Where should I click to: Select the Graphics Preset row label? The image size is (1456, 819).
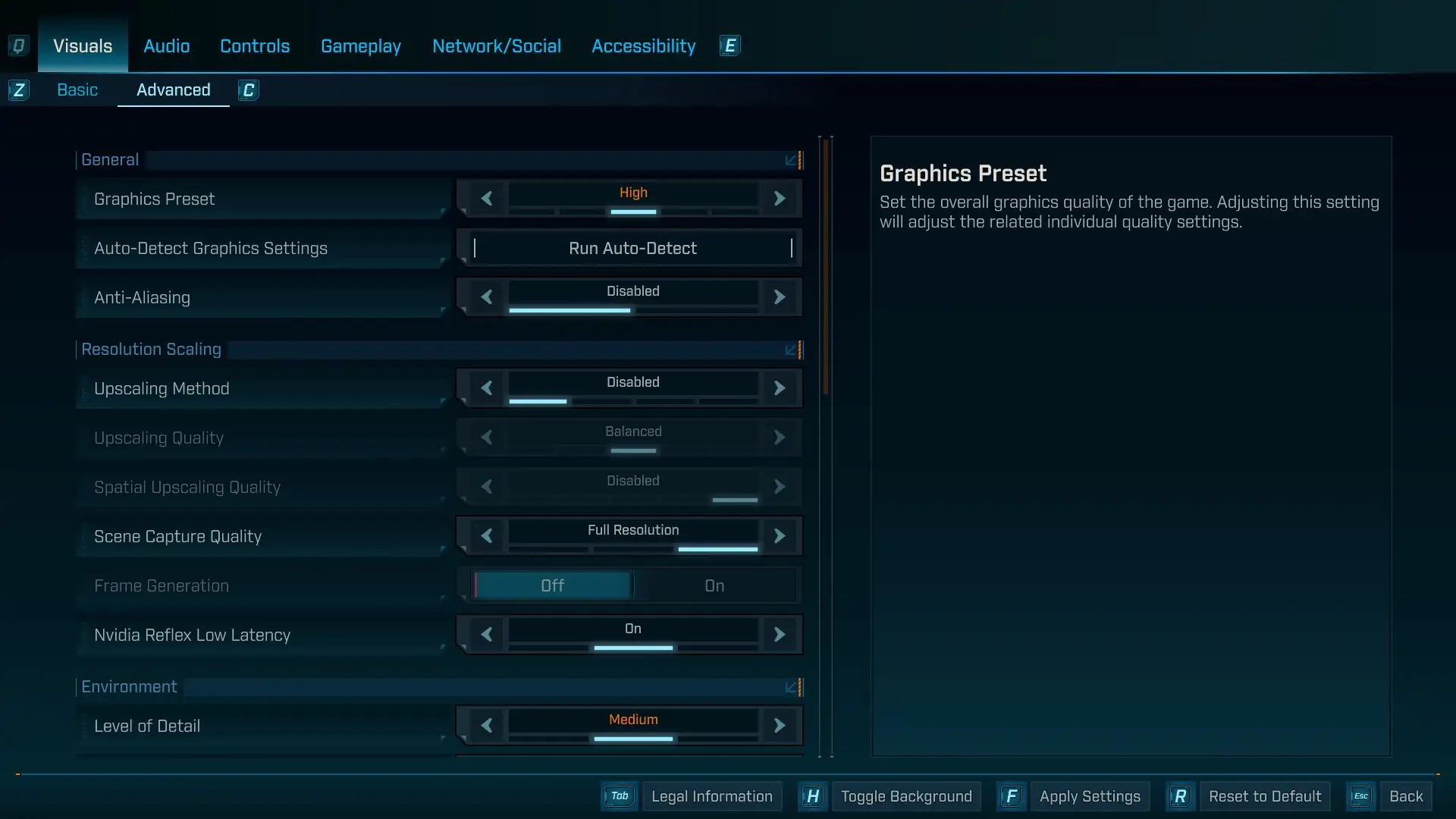[x=262, y=199]
